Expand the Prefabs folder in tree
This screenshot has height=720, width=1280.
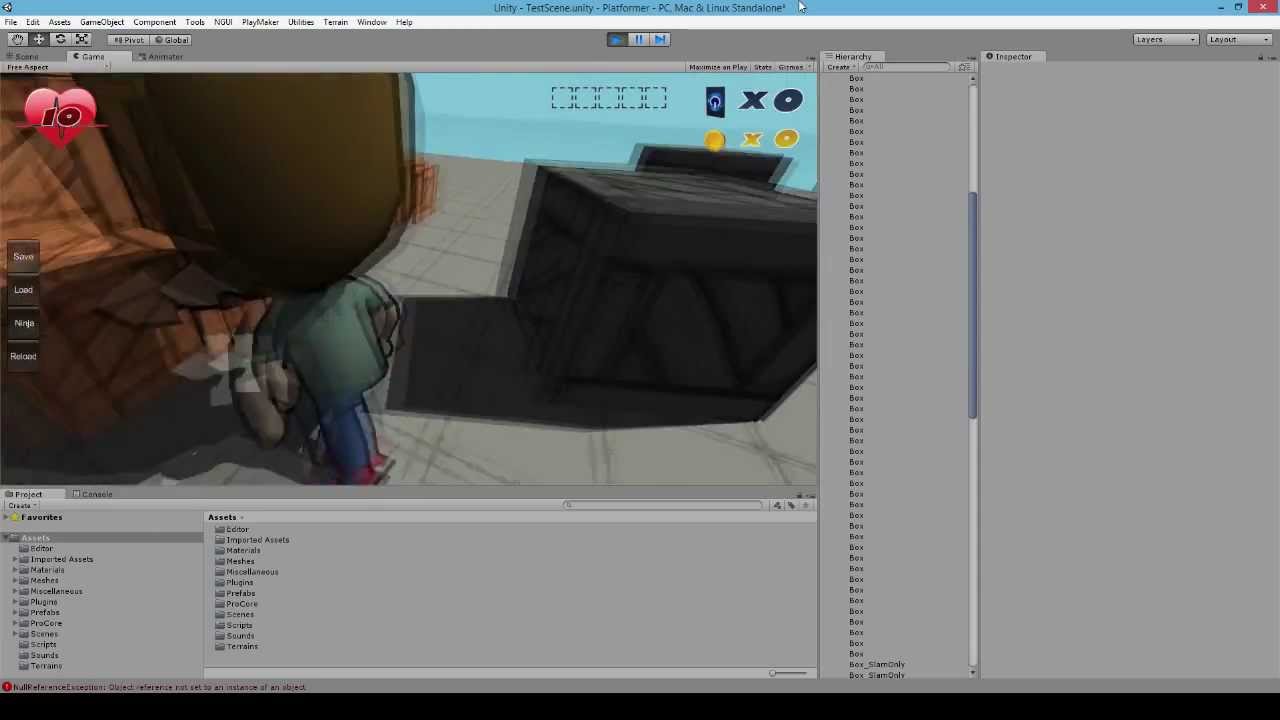pos(15,612)
